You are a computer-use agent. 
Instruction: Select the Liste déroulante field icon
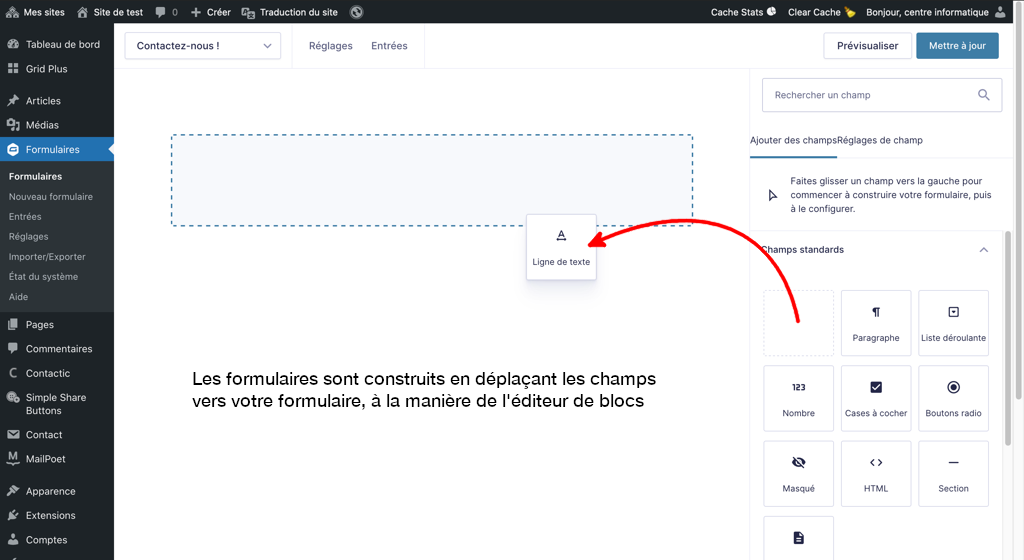953,313
